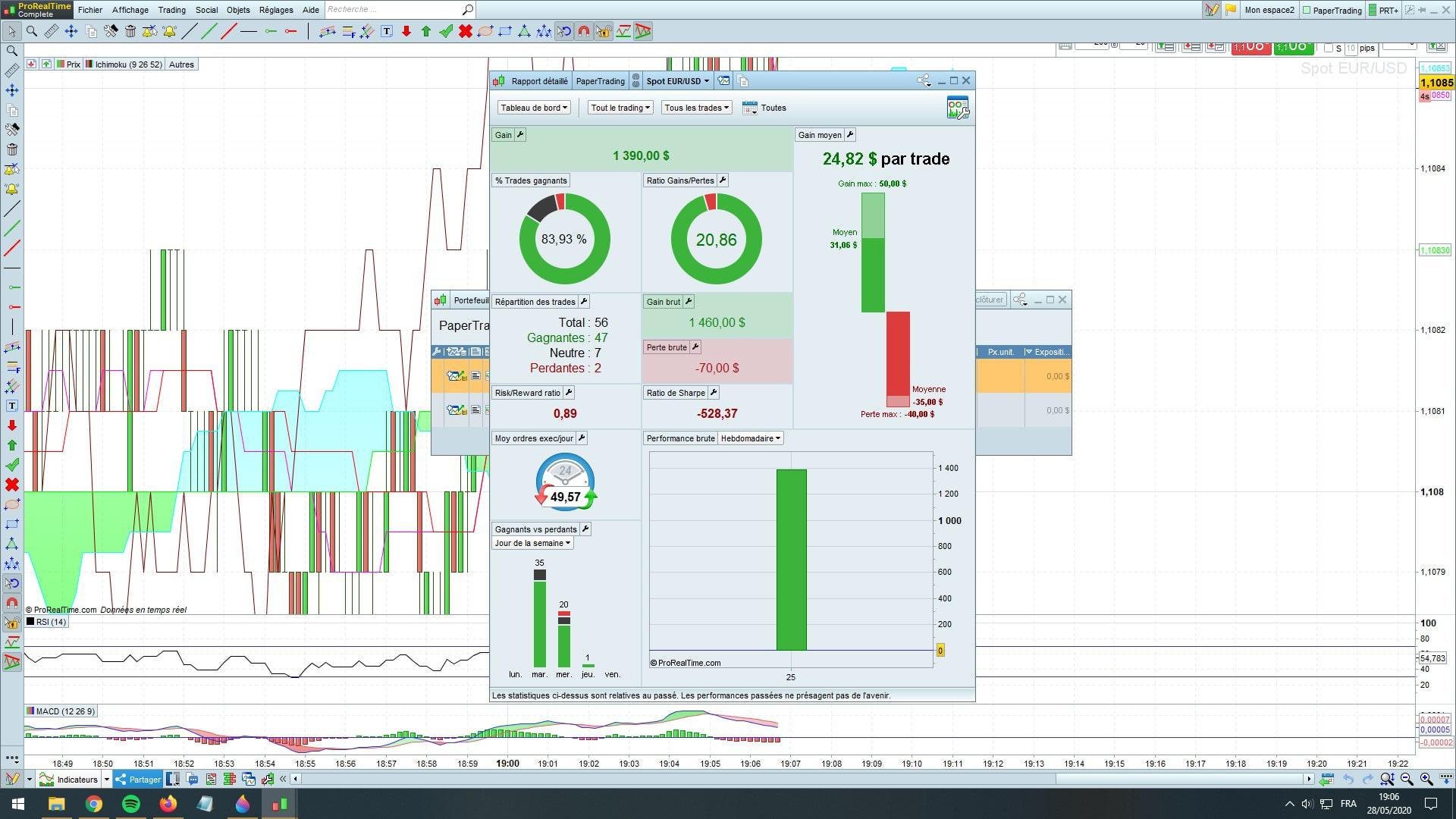Select the magnet snap tool in the toolbar
The width and height of the screenshot is (1456, 819).
tap(583, 31)
